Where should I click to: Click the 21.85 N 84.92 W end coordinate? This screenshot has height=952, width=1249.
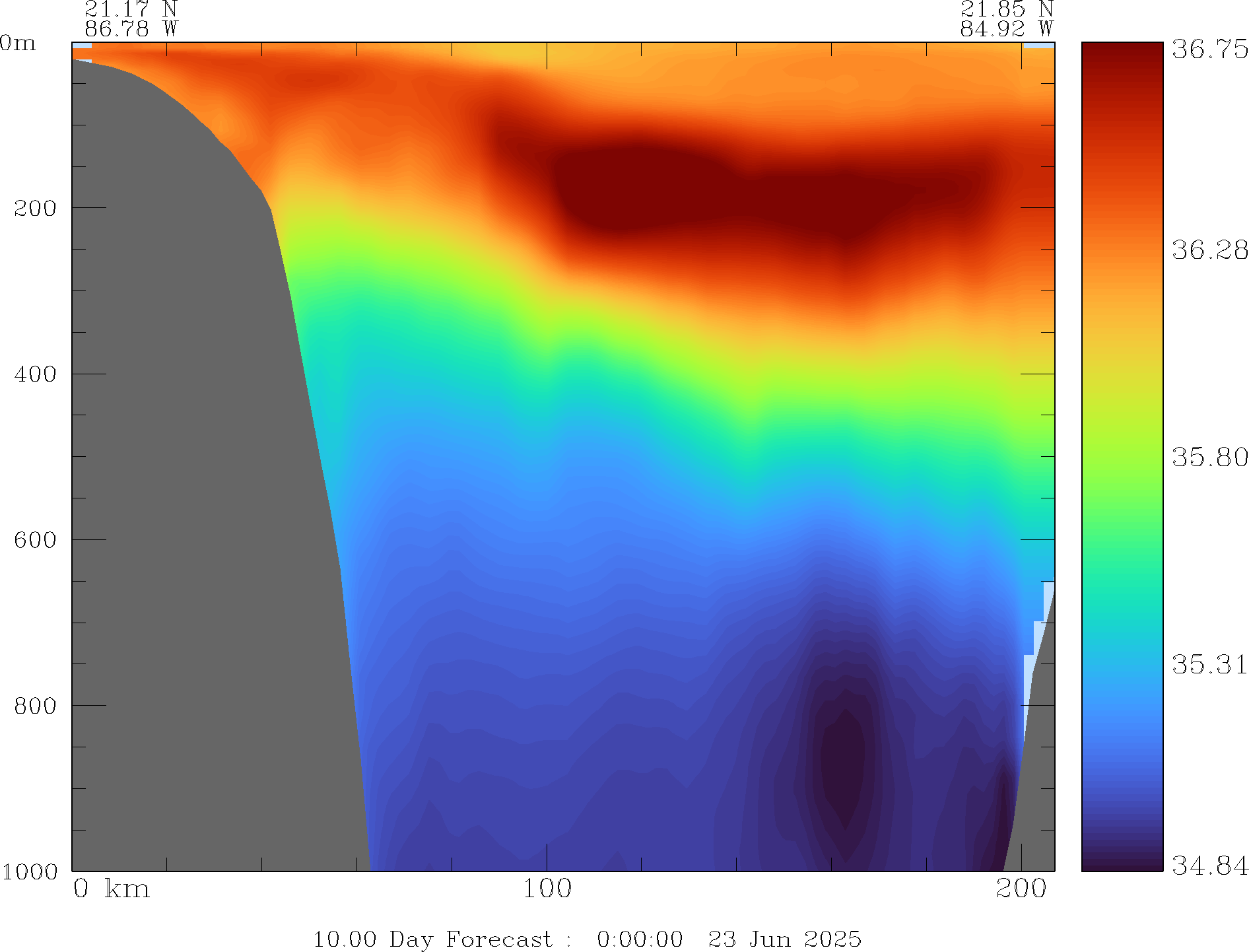[x=1006, y=18]
